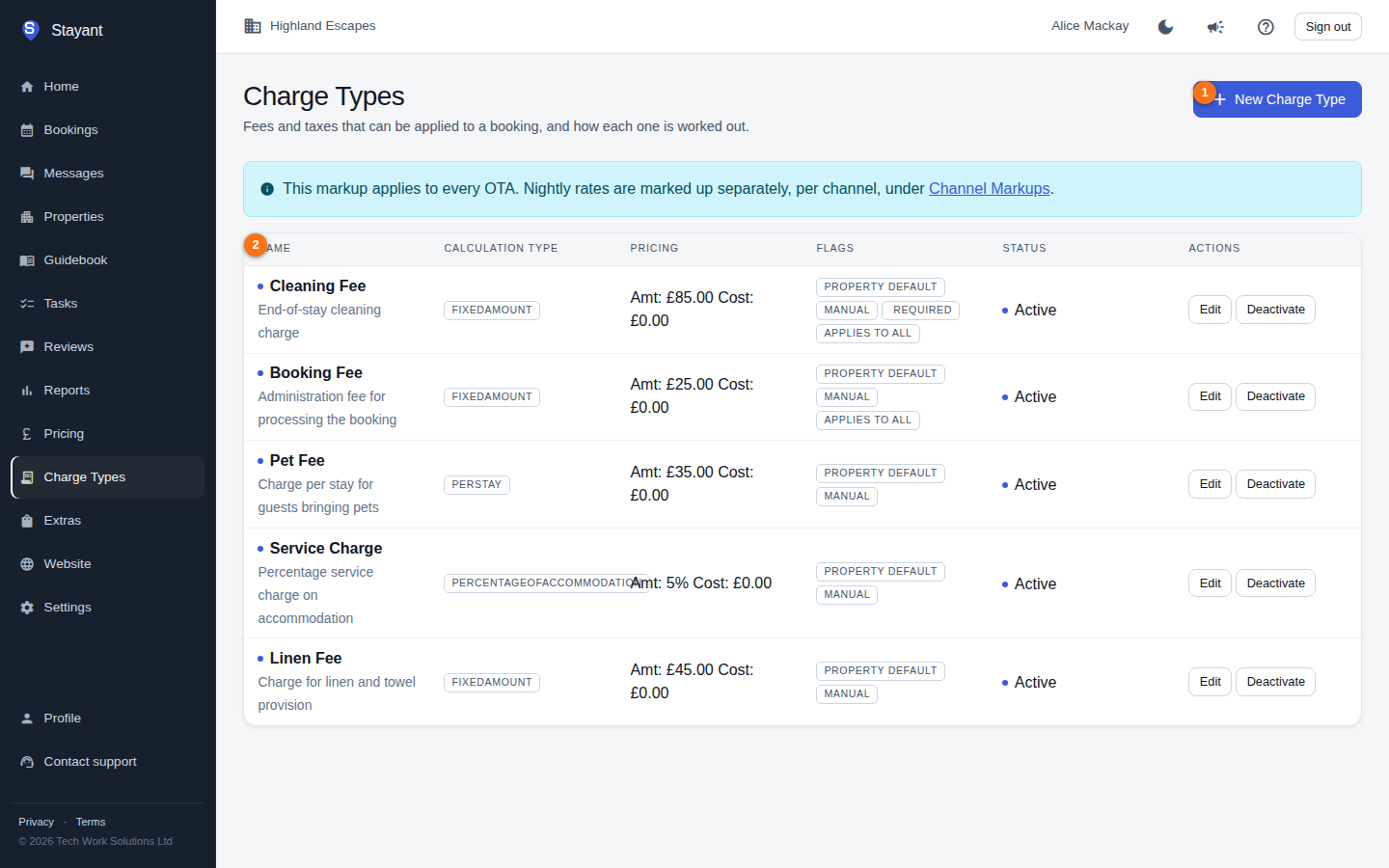Open Profile in the sidebar
Screen dimensions: 1389x868
107,719
